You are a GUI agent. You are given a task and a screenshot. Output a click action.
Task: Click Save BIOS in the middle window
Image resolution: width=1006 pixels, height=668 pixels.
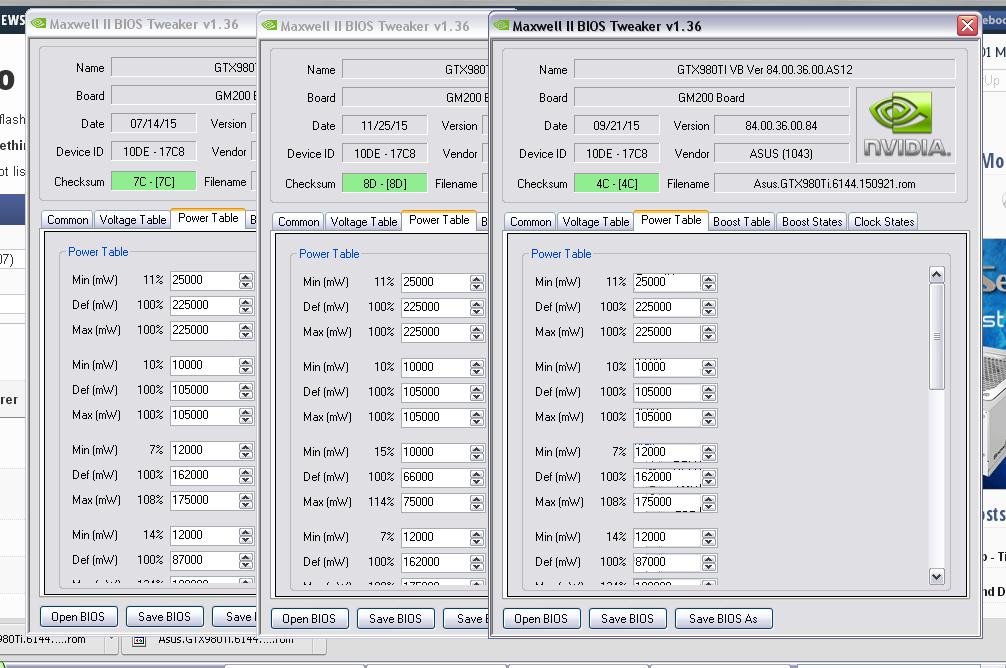click(x=395, y=619)
